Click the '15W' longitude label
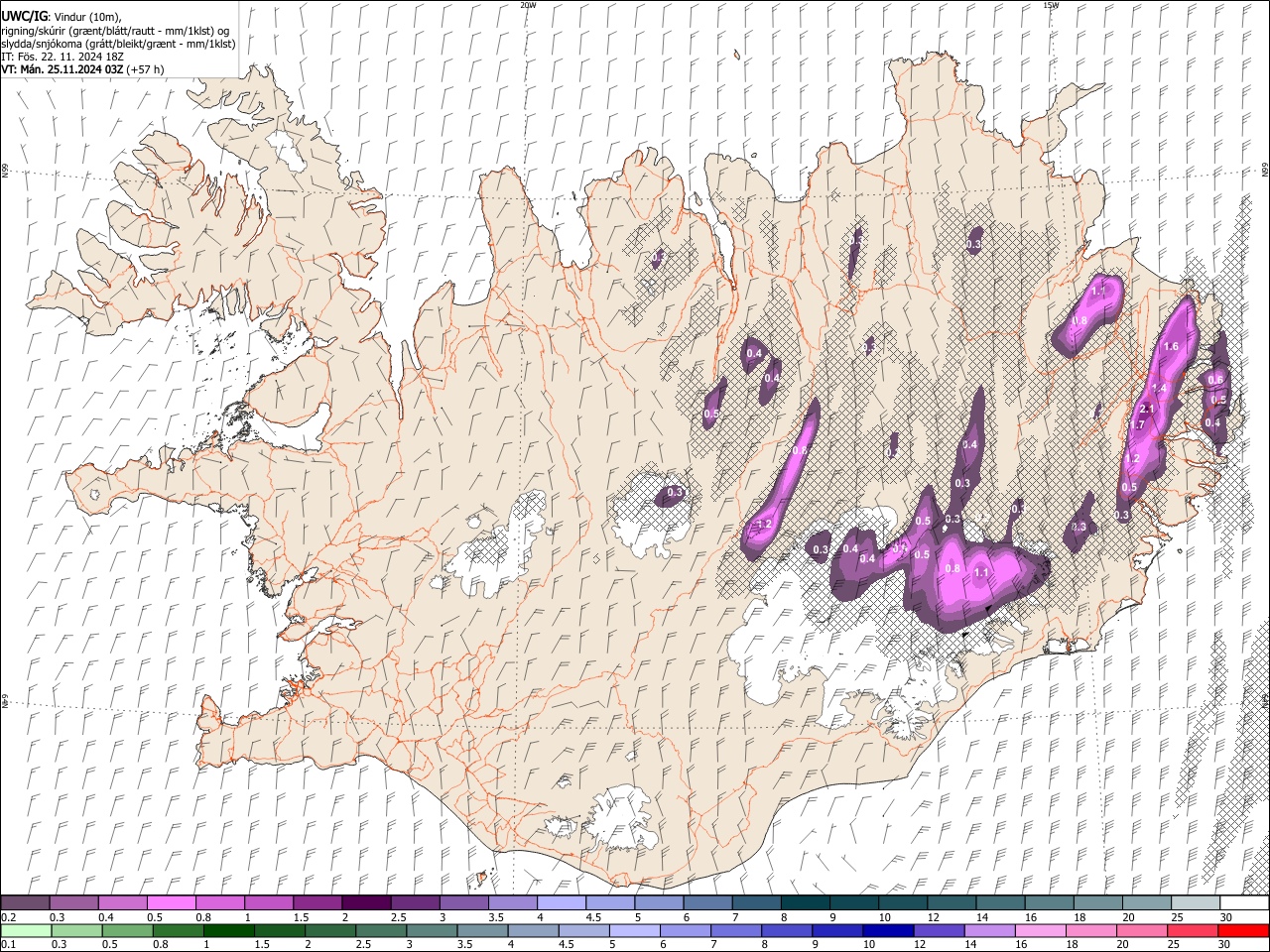This screenshot has width=1270, height=952. point(1051,5)
